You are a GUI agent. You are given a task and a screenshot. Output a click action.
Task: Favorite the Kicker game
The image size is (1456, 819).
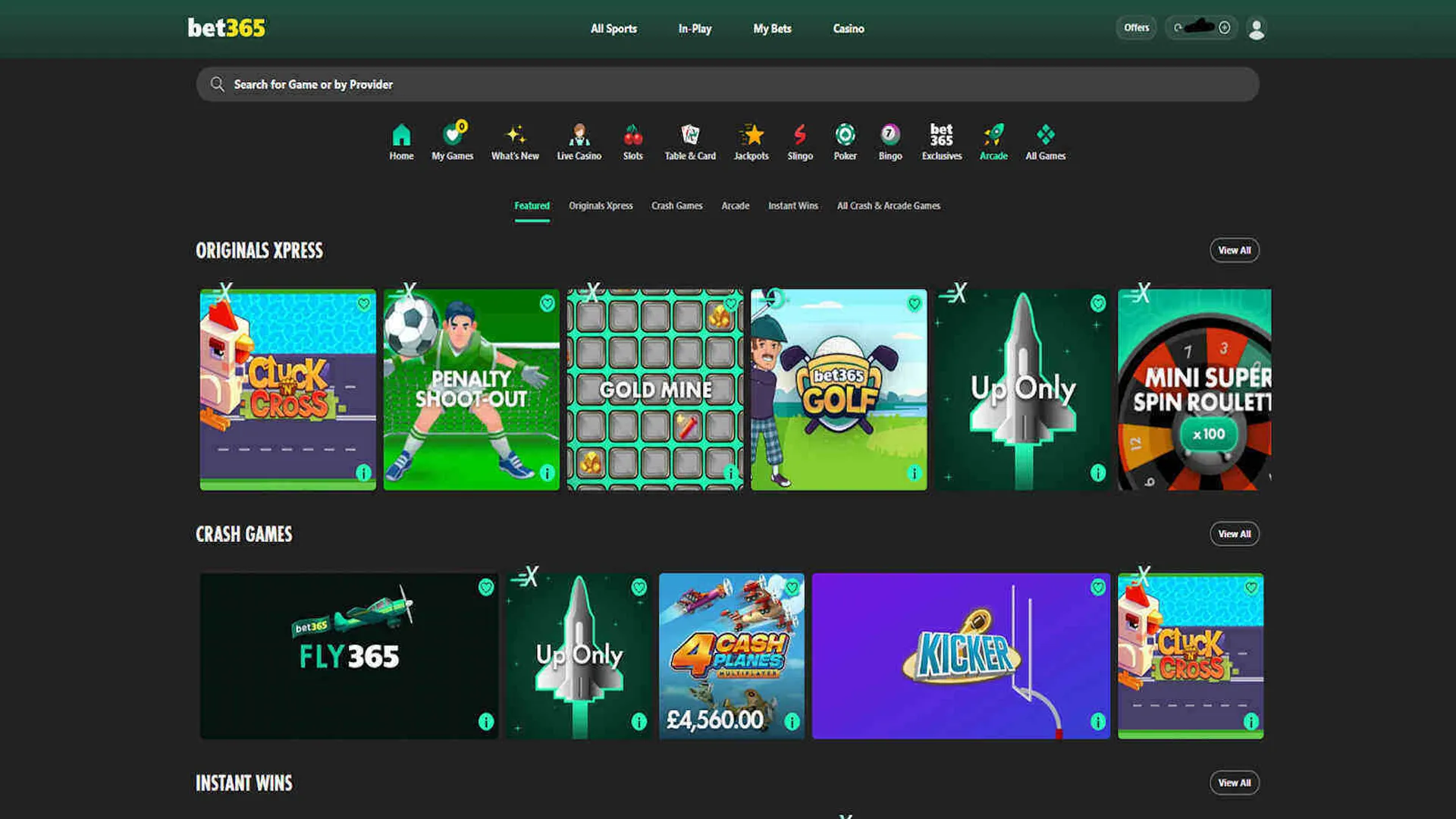click(x=1097, y=586)
